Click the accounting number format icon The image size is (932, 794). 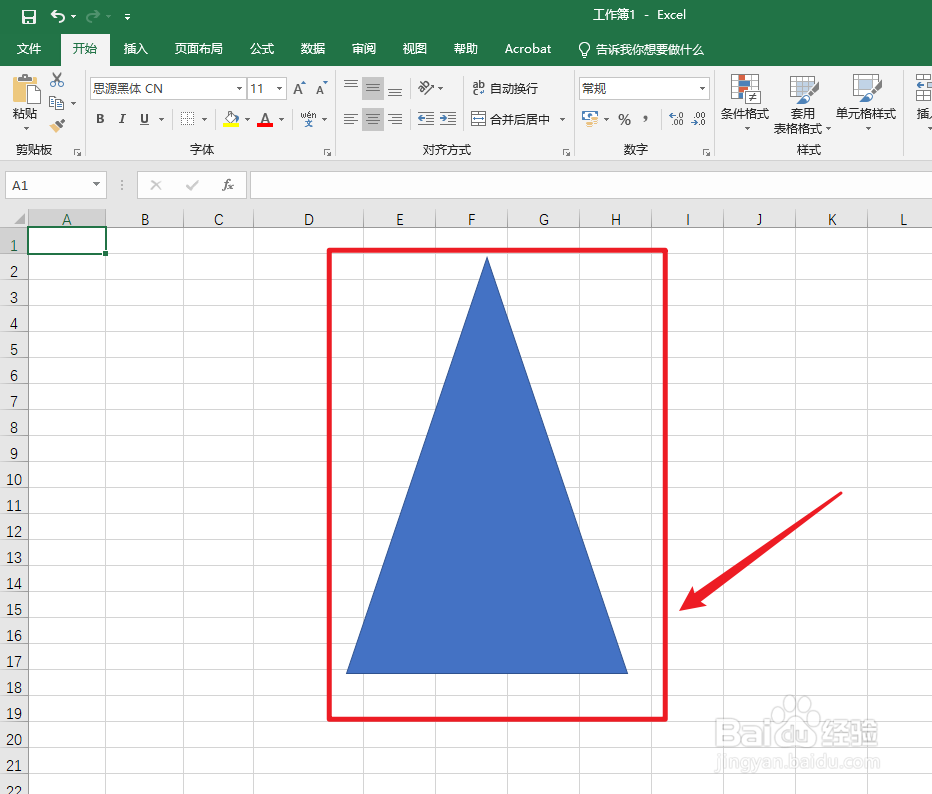(590, 119)
